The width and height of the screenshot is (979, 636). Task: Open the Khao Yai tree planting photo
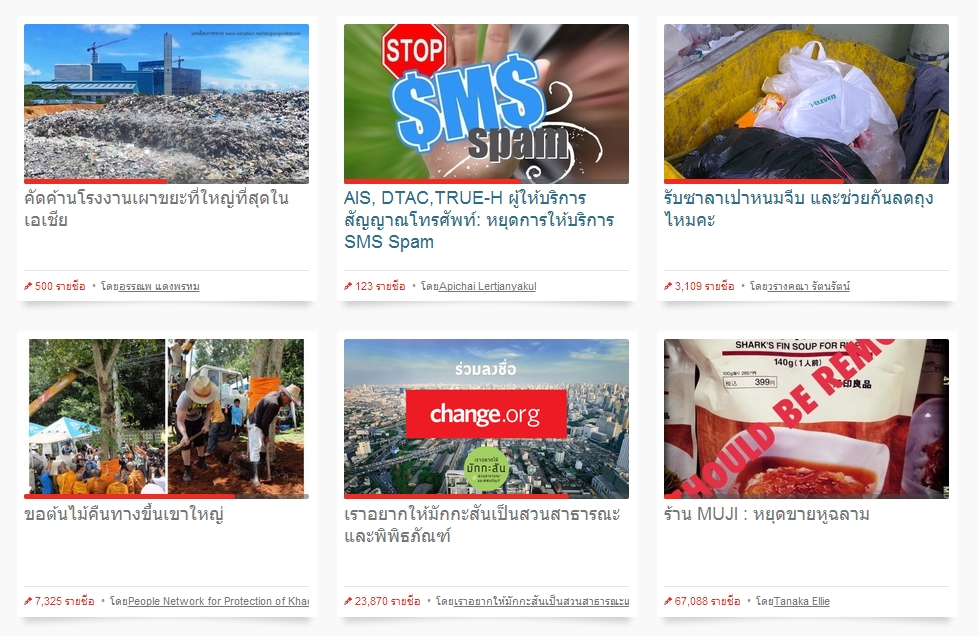[x=166, y=417]
